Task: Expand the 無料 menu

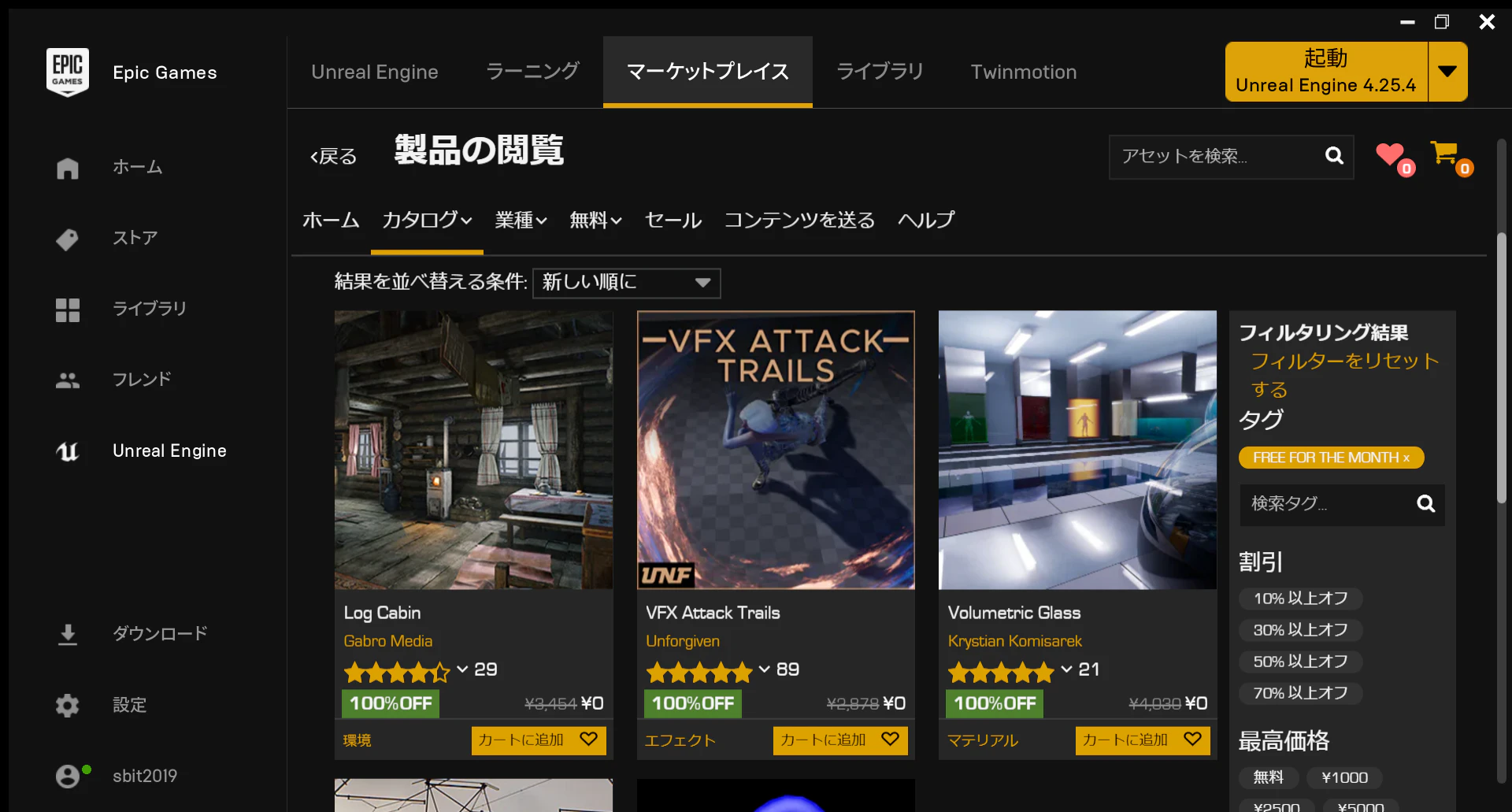Action: [x=595, y=221]
